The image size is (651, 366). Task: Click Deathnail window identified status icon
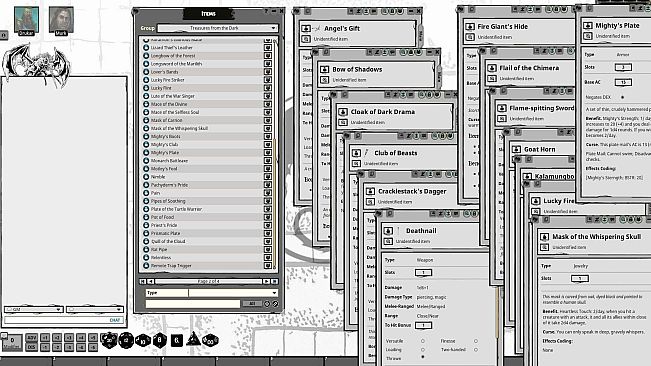point(388,242)
